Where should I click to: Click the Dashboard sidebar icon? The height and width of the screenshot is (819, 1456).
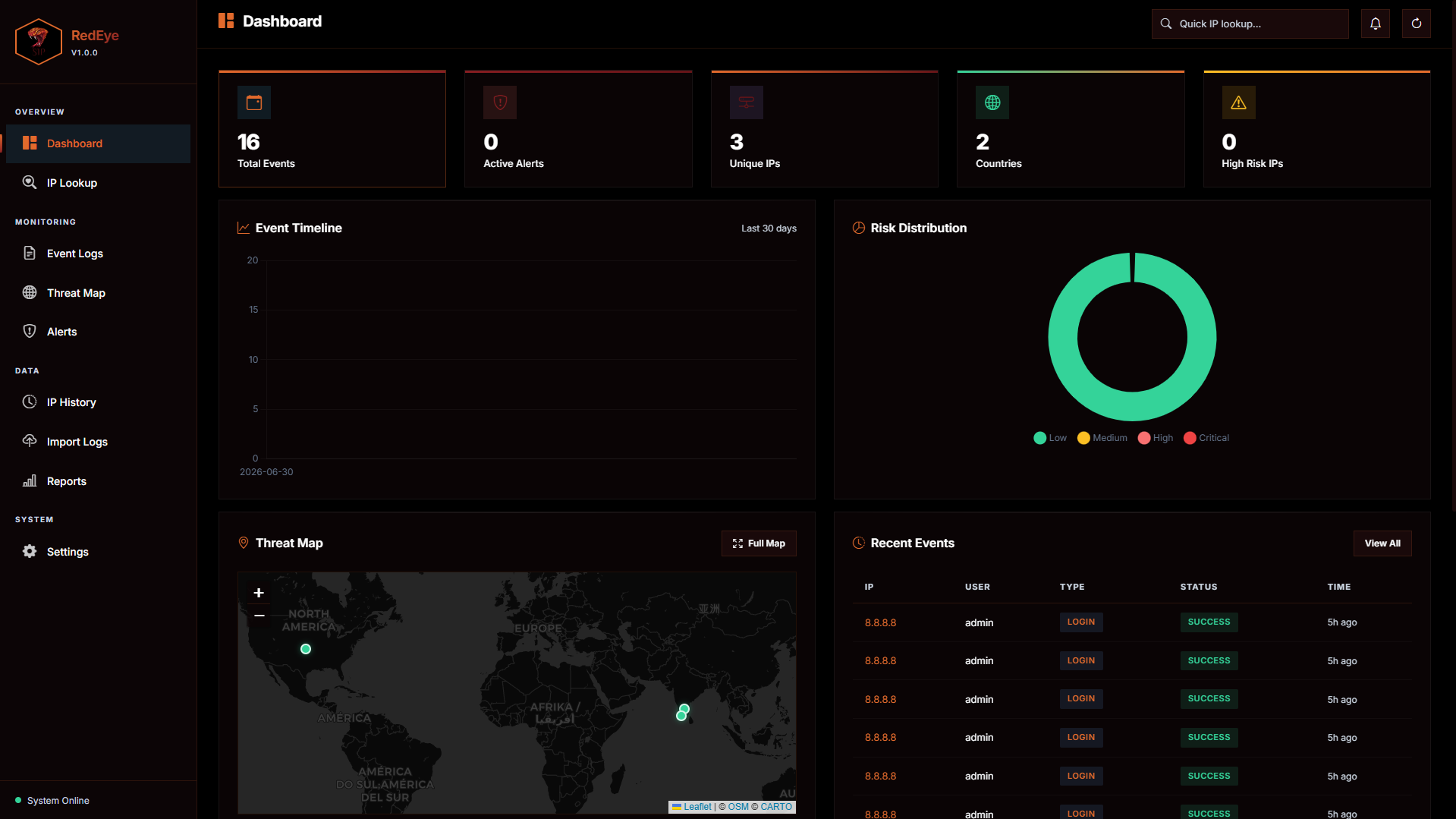point(30,143)
